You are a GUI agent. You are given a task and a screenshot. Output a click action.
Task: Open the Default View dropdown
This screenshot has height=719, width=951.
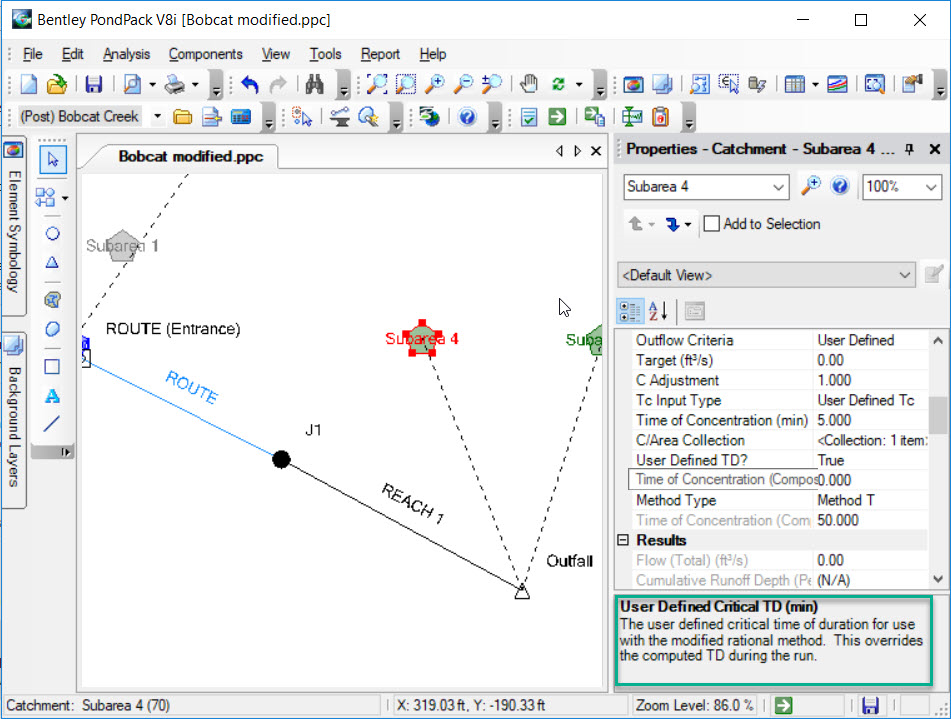point(904,275)
